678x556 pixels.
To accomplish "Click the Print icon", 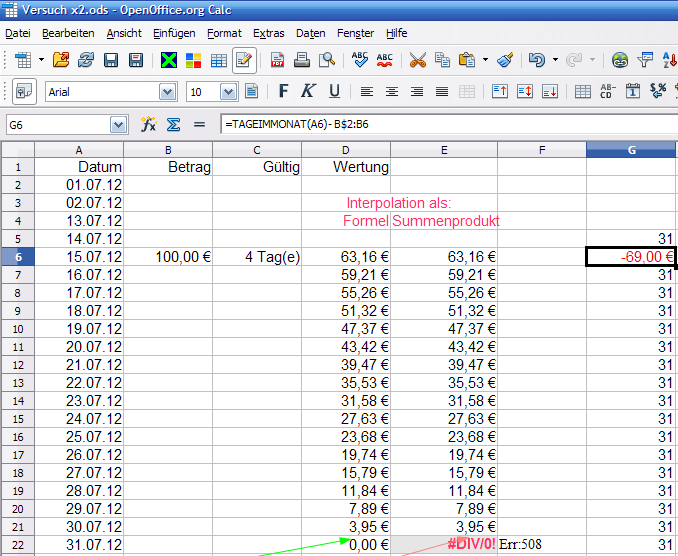I will [302, 60].
